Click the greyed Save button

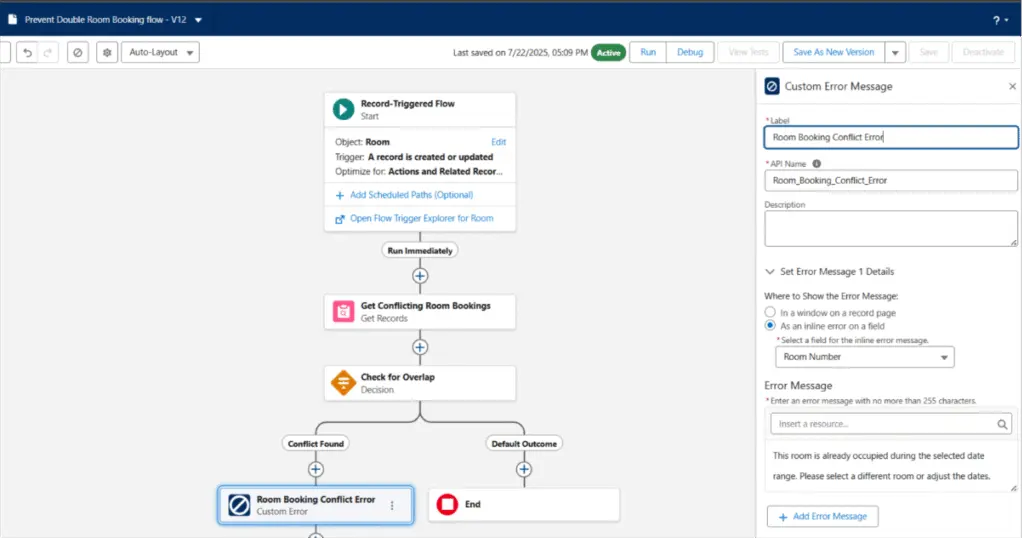click(x=928, y=52)
